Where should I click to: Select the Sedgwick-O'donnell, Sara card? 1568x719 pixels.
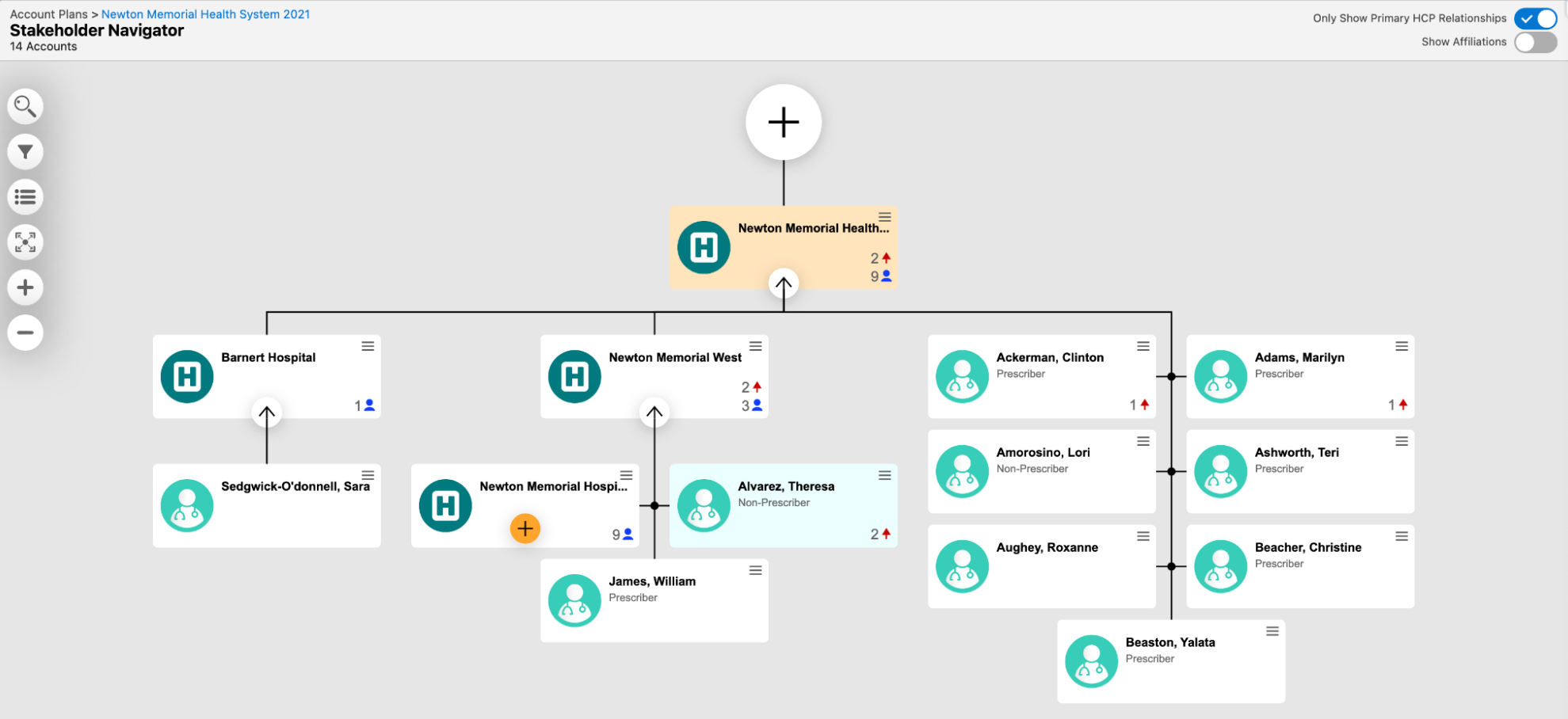coord(266,505)
